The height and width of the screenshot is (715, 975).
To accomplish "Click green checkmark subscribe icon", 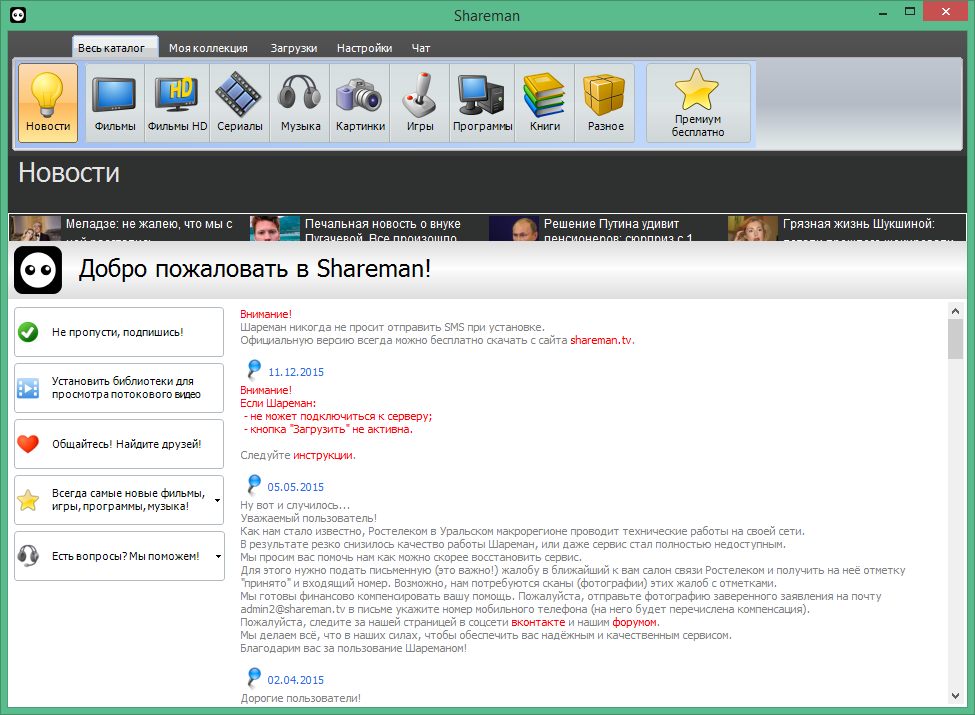I will (28, 332).
